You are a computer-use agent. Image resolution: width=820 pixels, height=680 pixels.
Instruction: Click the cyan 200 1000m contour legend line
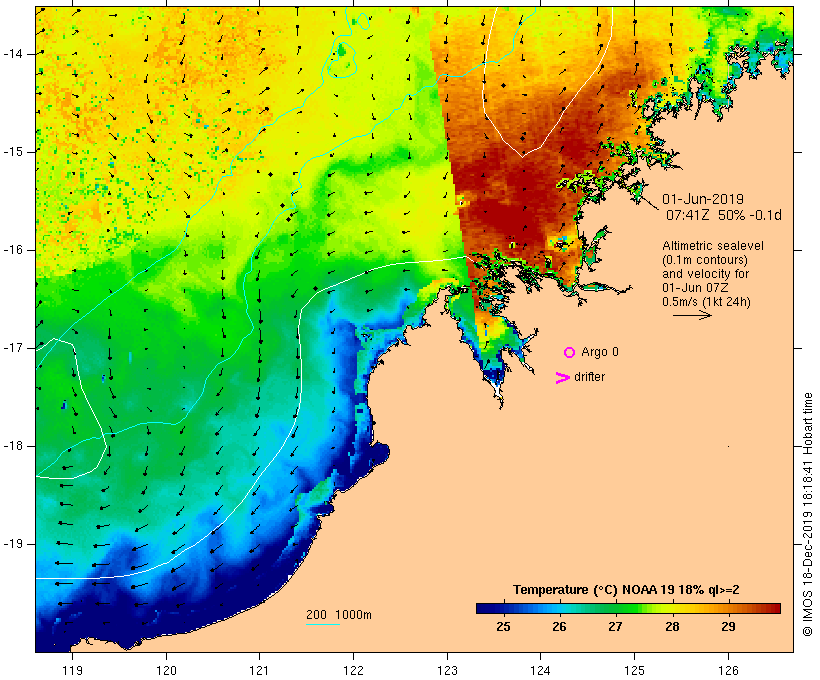pyautogui.click(x=323, y=625)
